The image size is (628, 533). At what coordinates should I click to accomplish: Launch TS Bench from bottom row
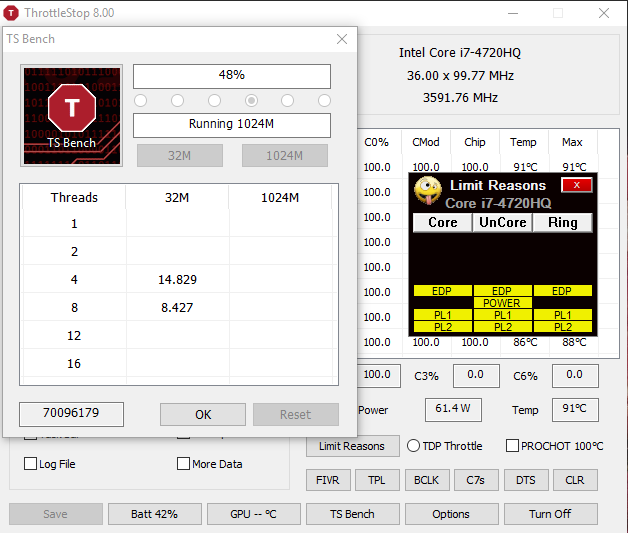[x=352, y=514]
